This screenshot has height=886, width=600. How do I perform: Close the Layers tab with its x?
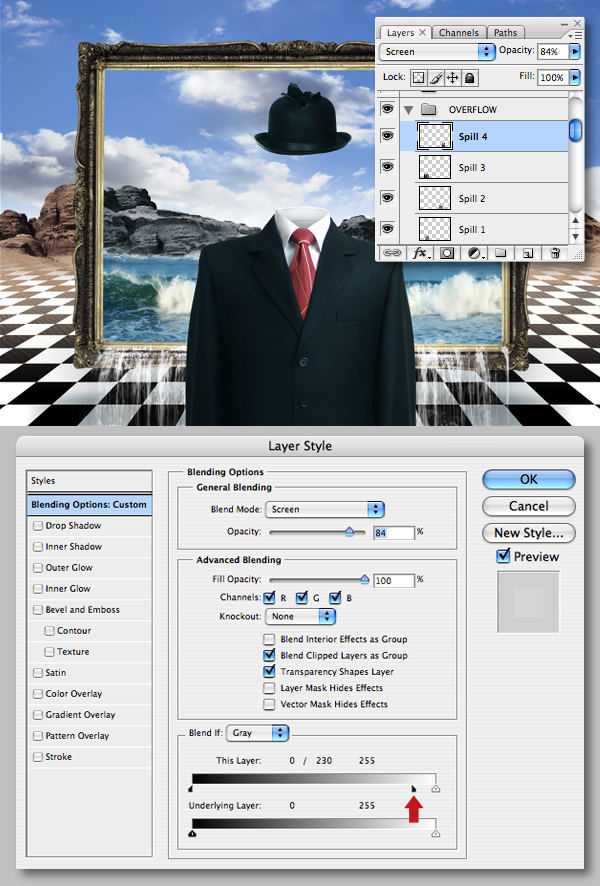[x=422, y=32]
